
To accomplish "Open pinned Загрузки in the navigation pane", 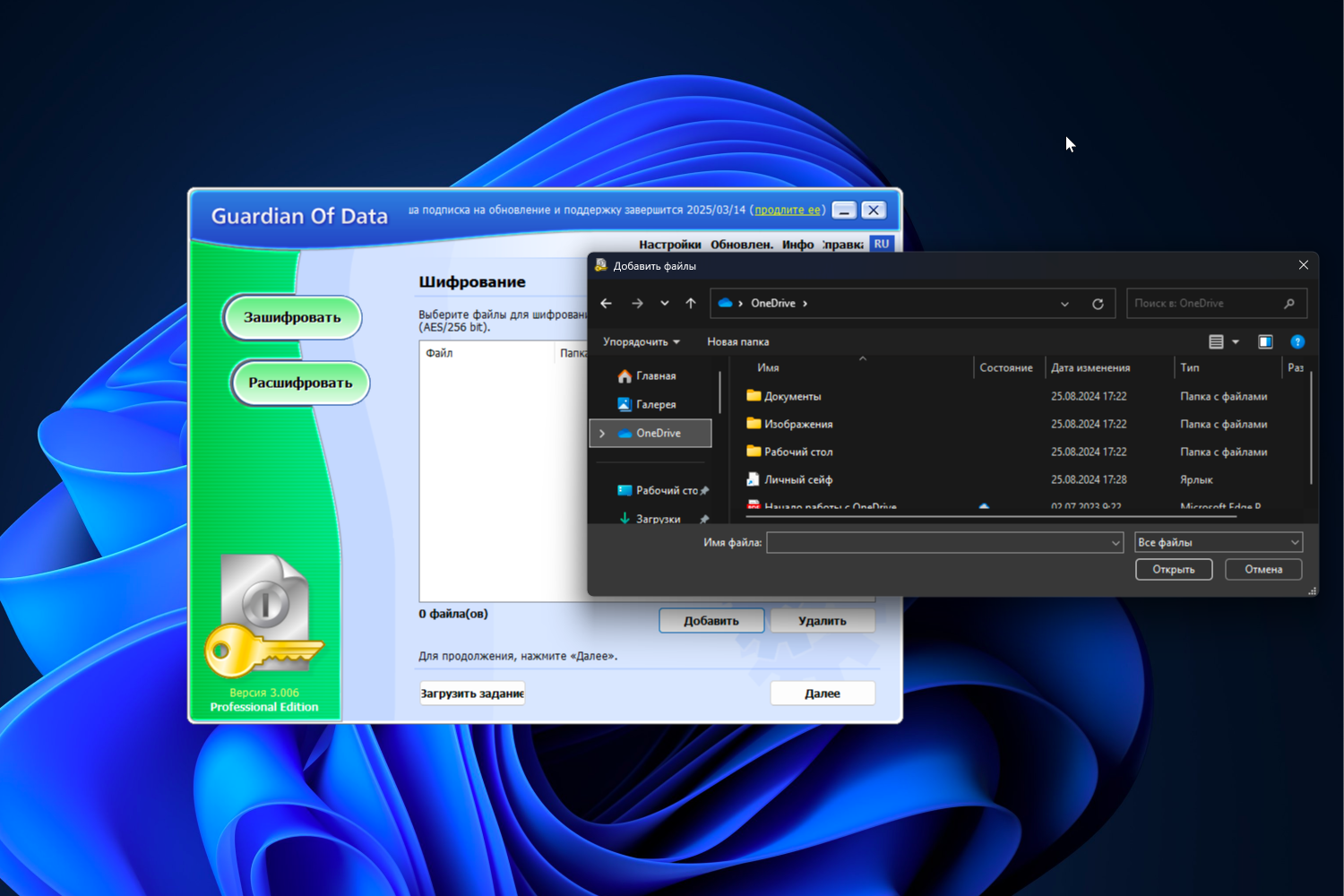I will [663, 519].
